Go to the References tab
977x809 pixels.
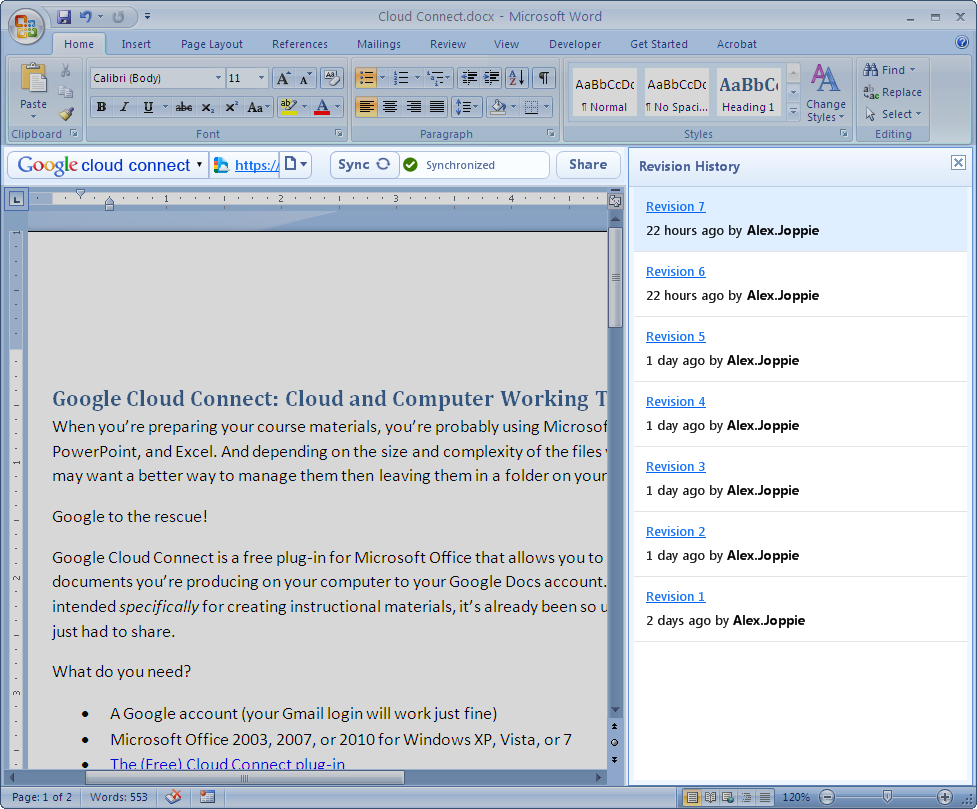[x=300, y=44]
